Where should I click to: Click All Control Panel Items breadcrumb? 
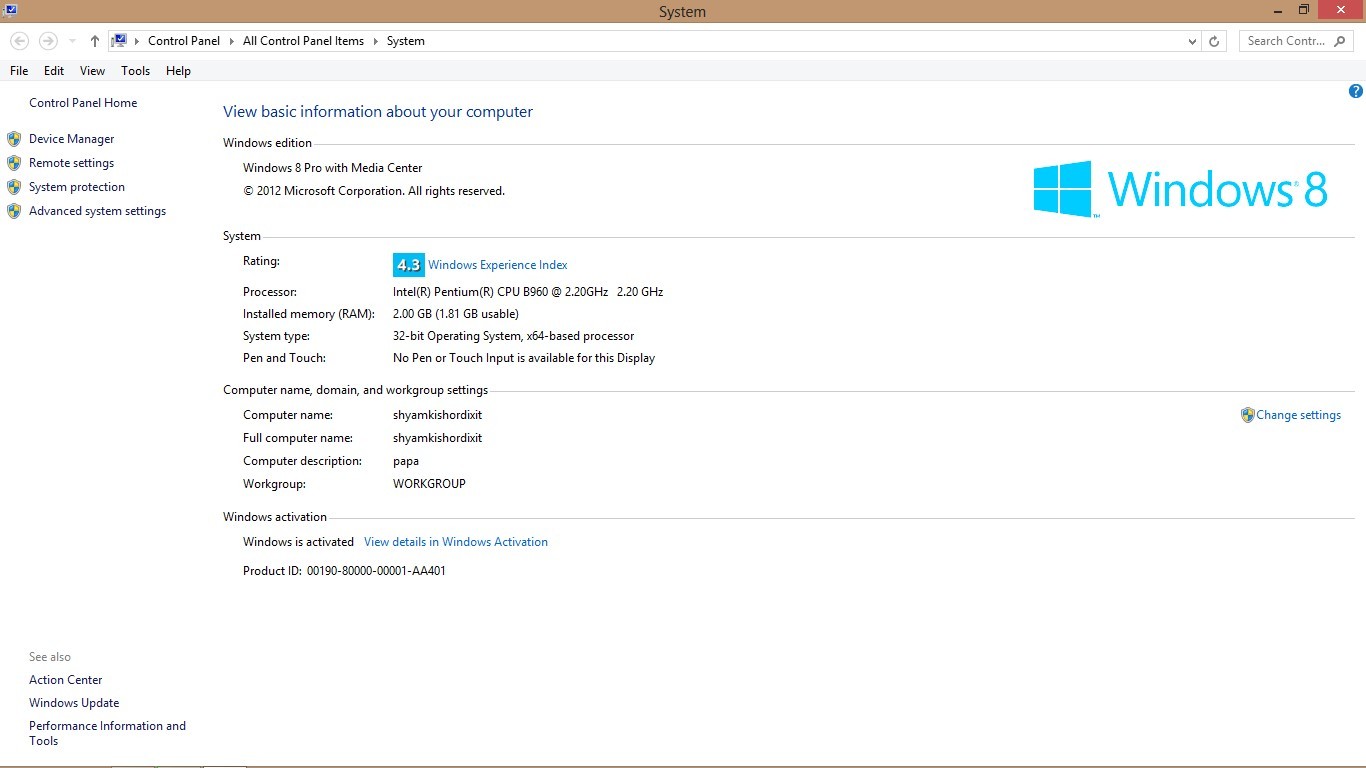coord(303,41)
